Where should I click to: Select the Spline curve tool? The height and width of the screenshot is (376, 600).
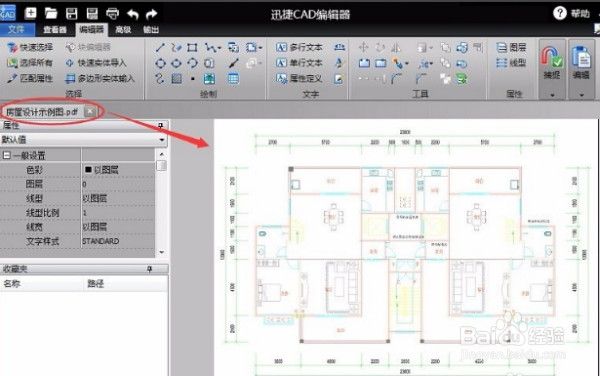(x=160, y=78)
